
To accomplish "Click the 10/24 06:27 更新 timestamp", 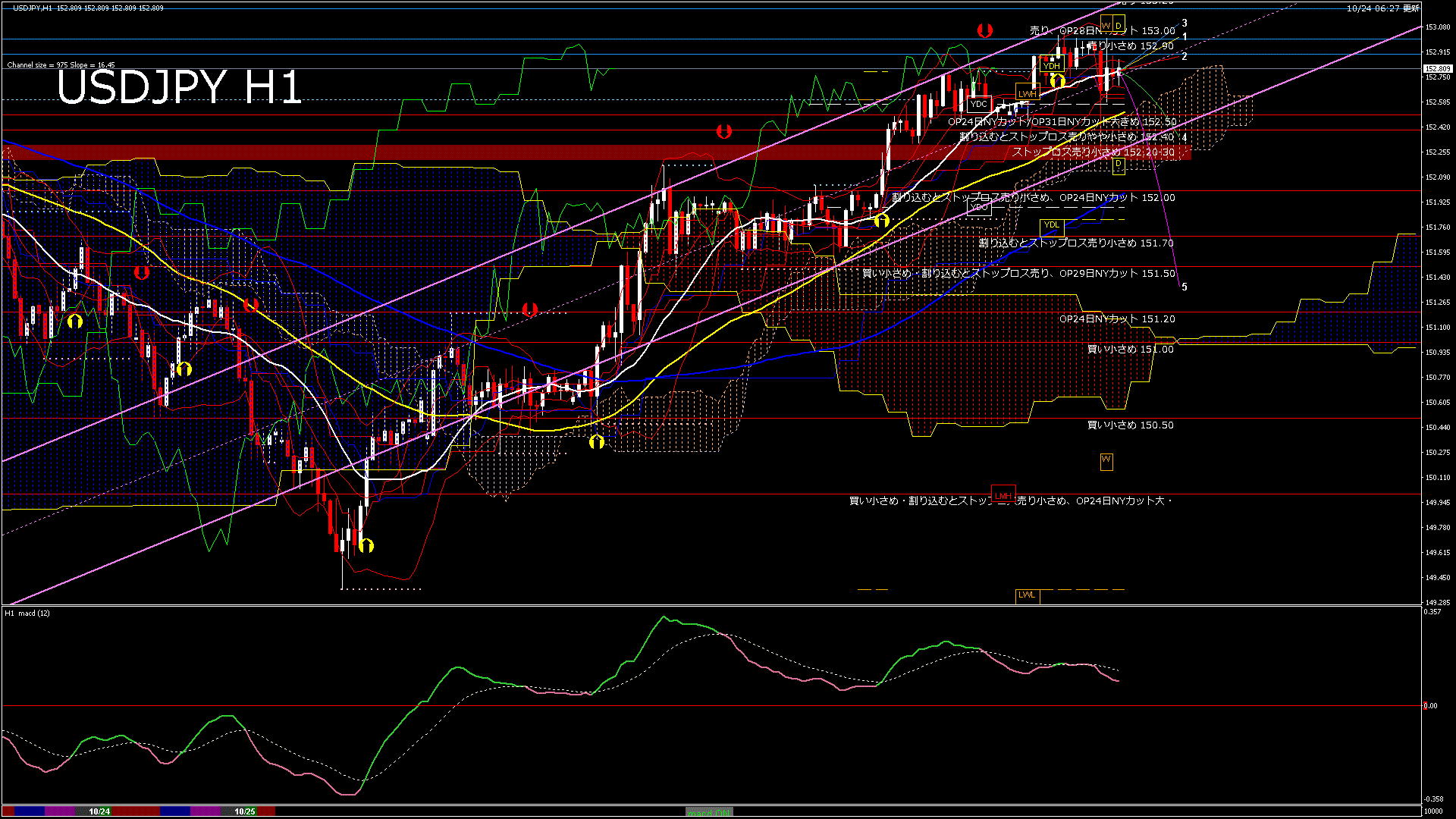I will click(1382, 8).
